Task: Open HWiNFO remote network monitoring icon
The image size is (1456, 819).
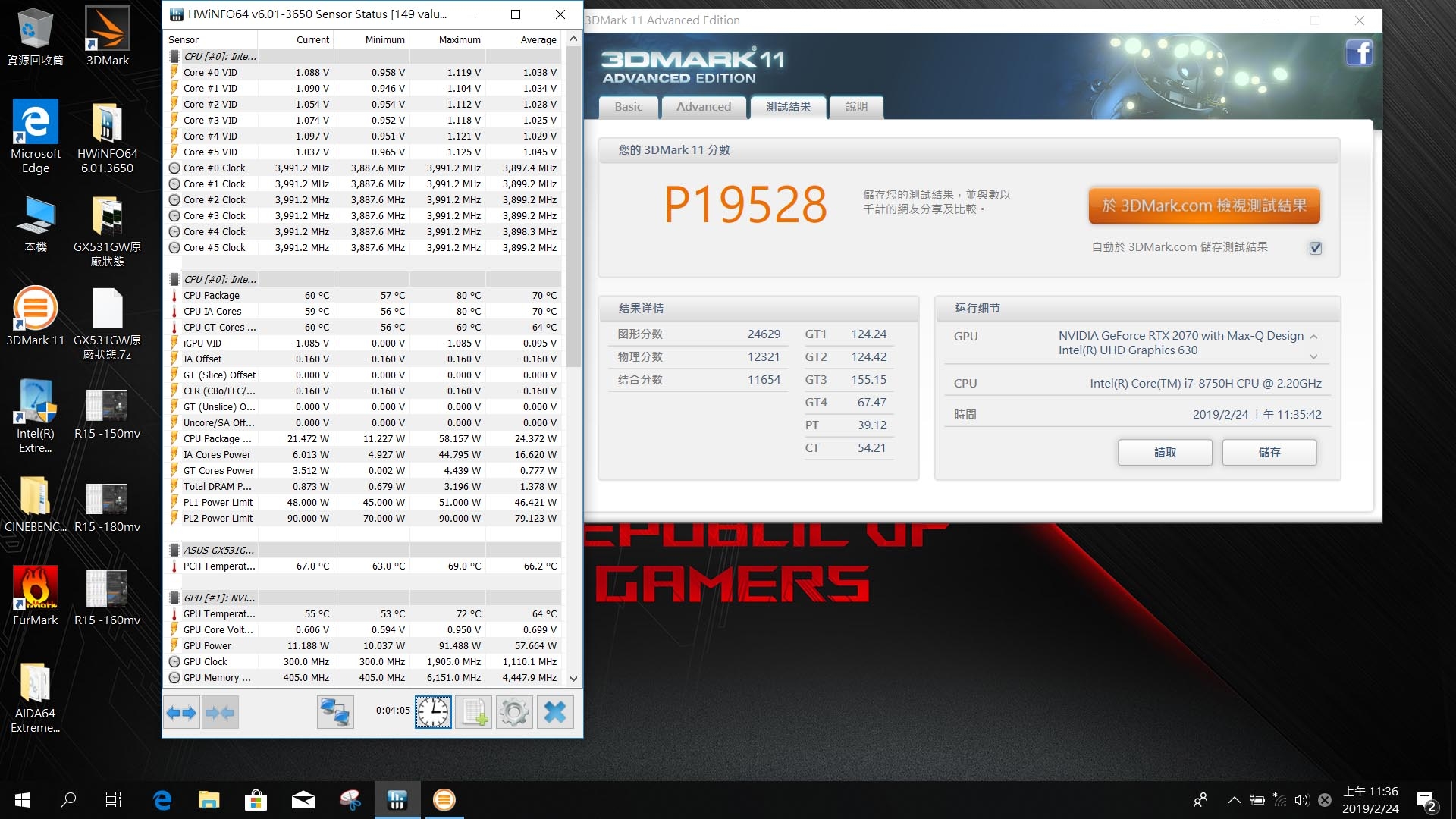Action: [x=335, y=712]
